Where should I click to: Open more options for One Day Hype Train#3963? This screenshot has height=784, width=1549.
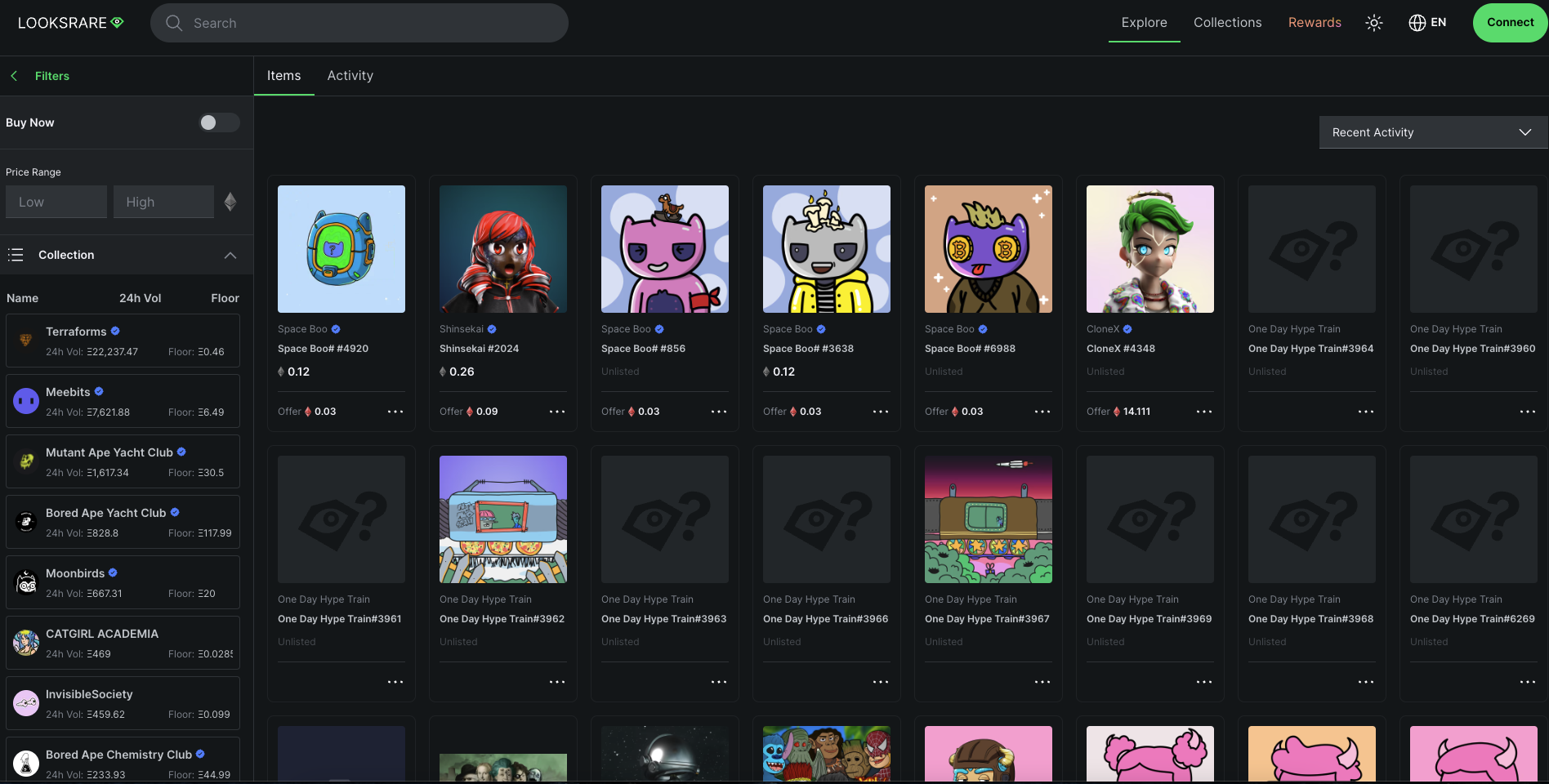(719, 682)
